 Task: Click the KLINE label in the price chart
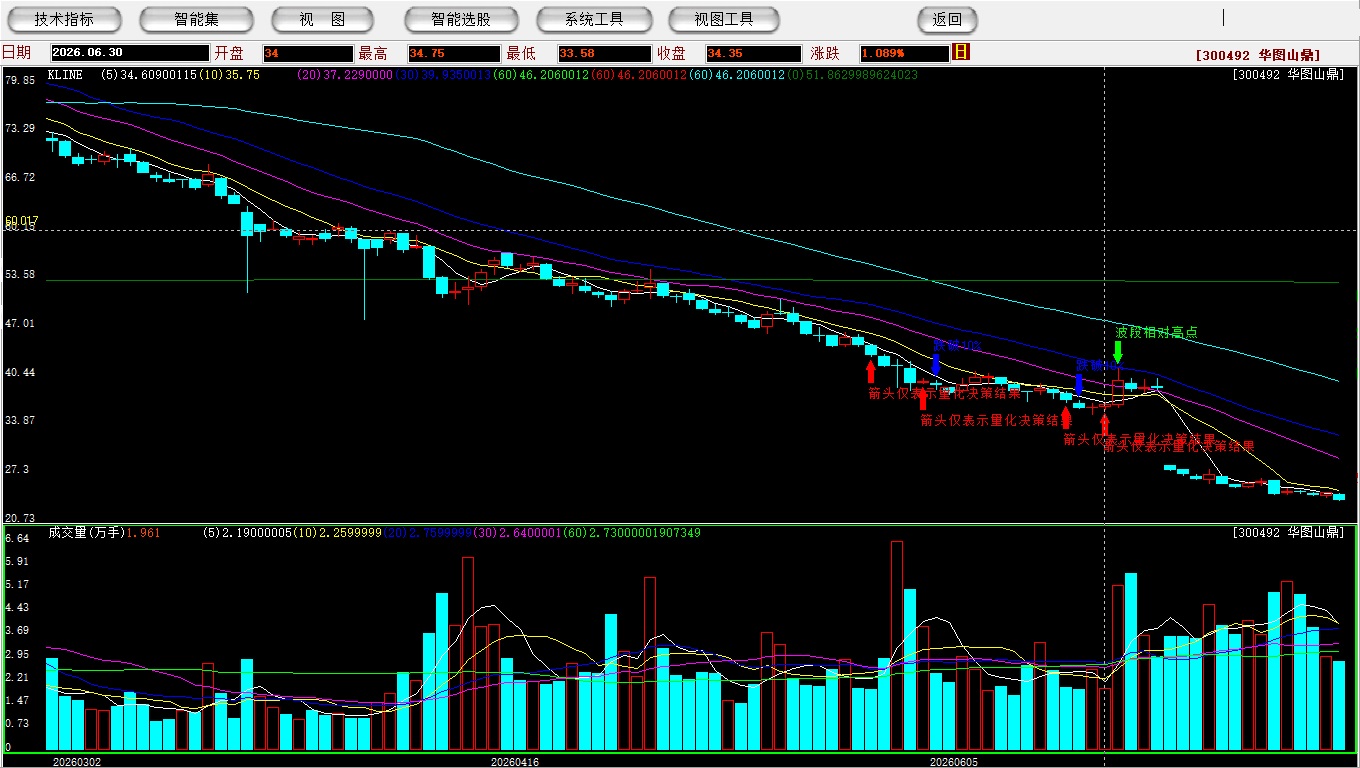click(x=67, y=75)
